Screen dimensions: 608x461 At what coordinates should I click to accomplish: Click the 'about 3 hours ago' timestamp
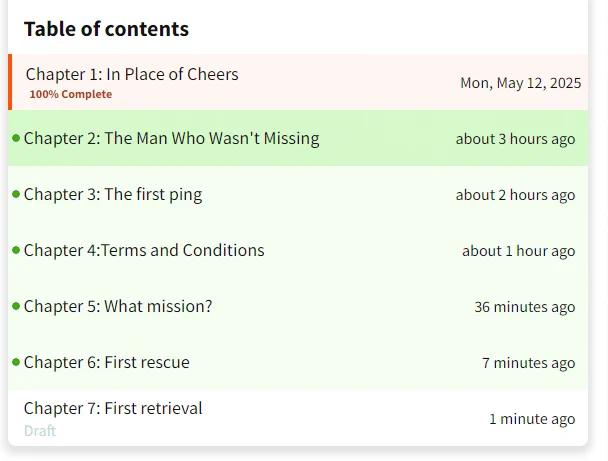pos(515,139)
